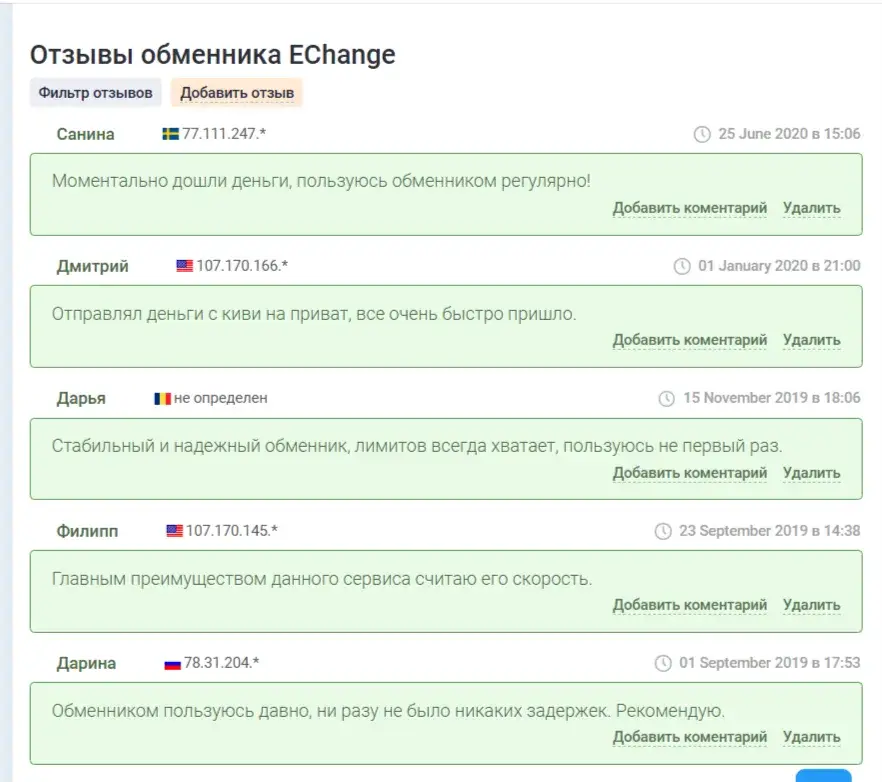Select reviewer name Дарья
The width and height of the screenshot is (882, 782).
tap(81, 398)
